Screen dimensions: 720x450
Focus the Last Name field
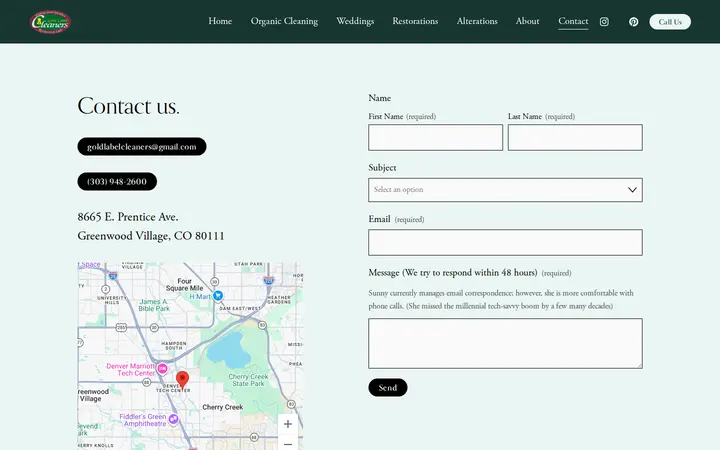pos(575,137)
